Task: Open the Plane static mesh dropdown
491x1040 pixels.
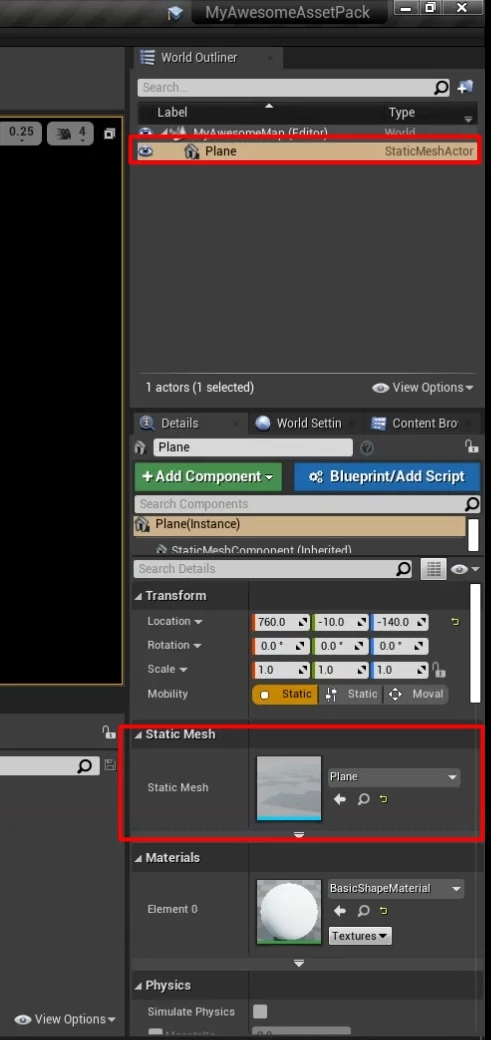Action: tap(394, 777)
